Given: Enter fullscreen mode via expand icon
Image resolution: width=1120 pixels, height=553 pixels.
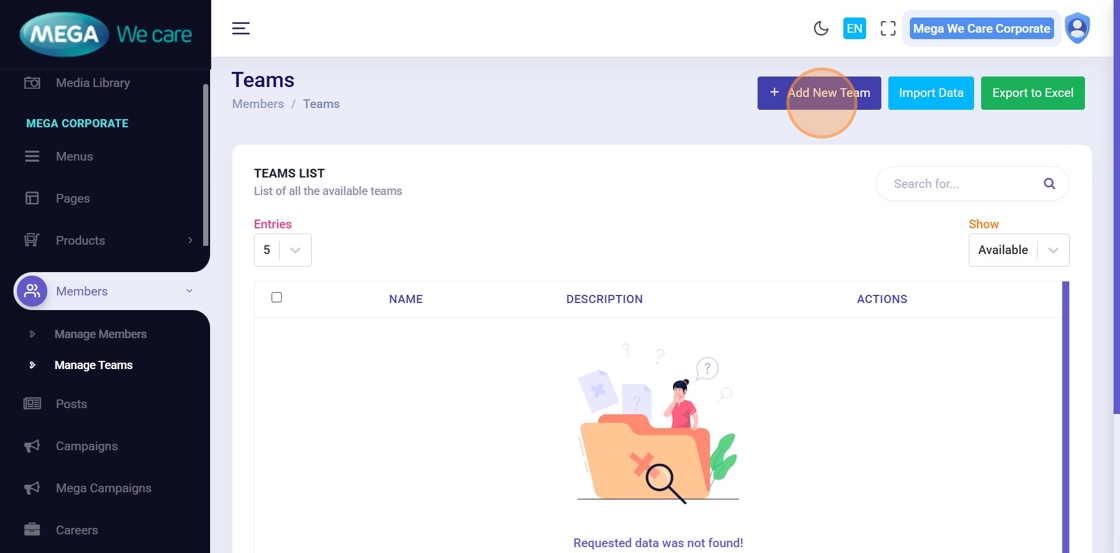Looking at the screenshot, I should point(888,28).
